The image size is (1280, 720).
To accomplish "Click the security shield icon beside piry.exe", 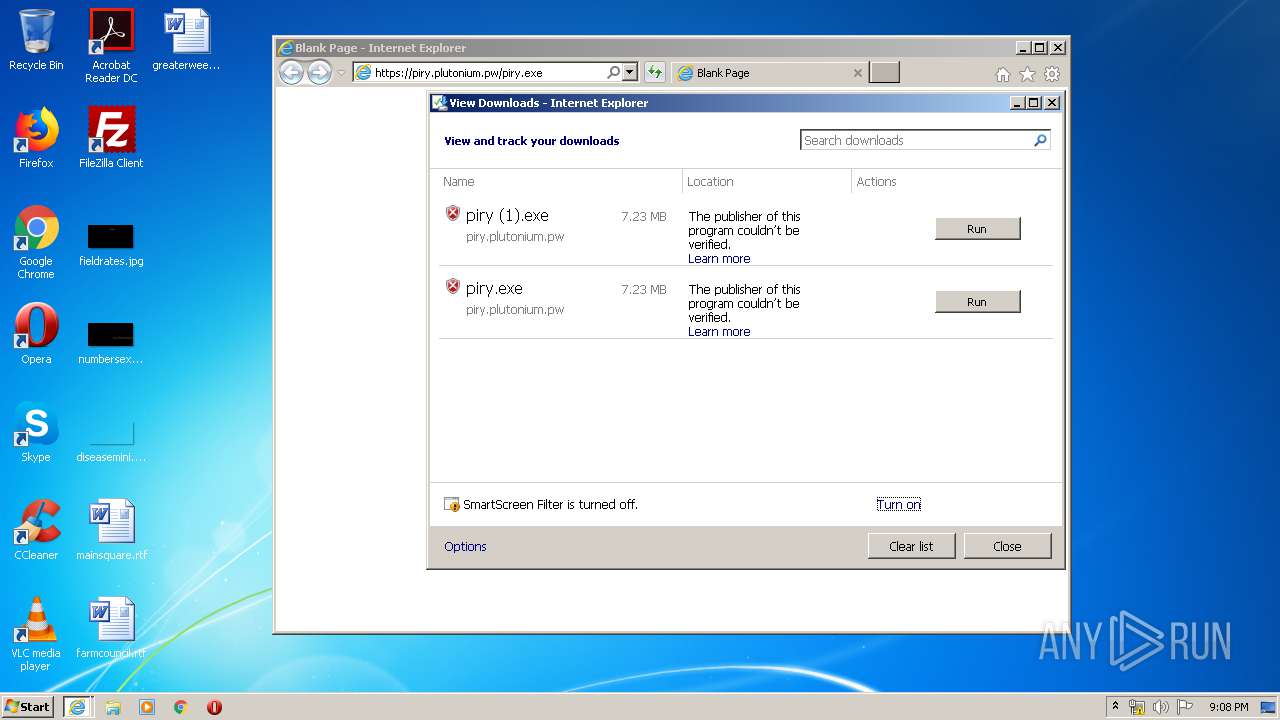I will click(452, 287).
